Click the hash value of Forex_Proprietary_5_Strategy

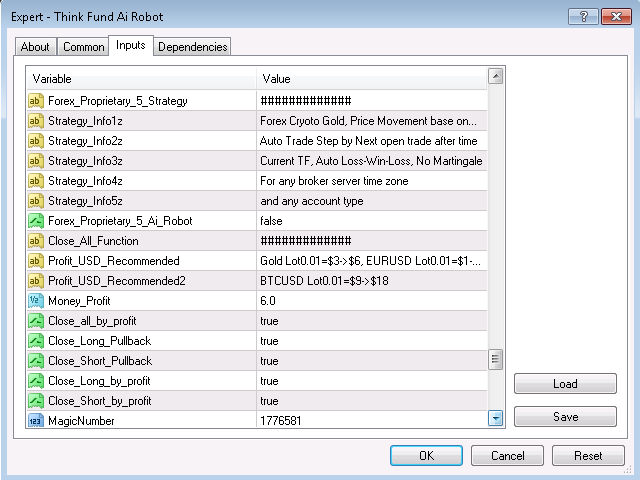tap(306, 101)
